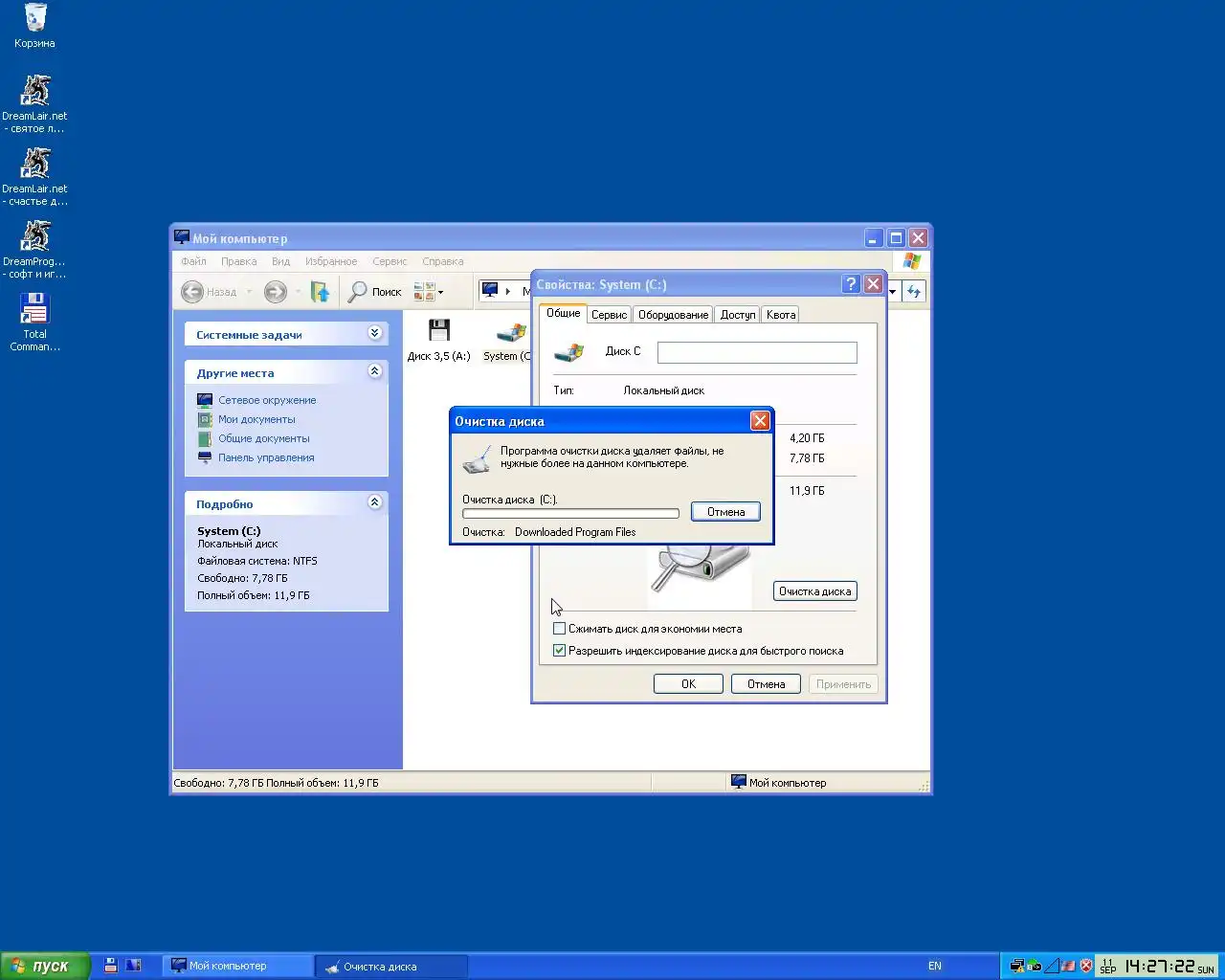Click the Windows flag logo in Мой компьютер
Viewport: 1225px width, 980px height.
[912, 261]
